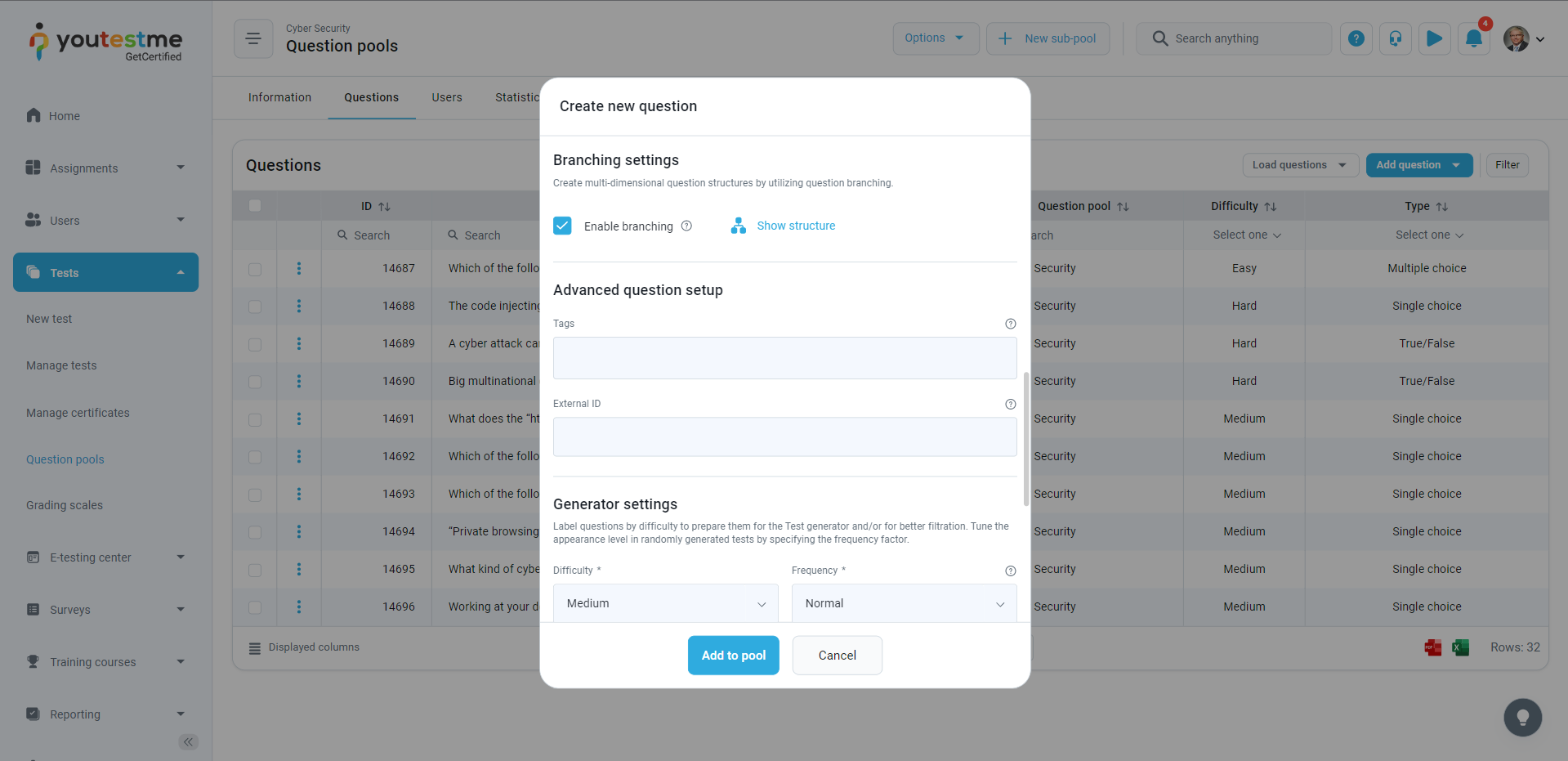1568x761 pixels.
Task: Uncheck the Enable branching checkbox
Action: (x=563, y=226)
